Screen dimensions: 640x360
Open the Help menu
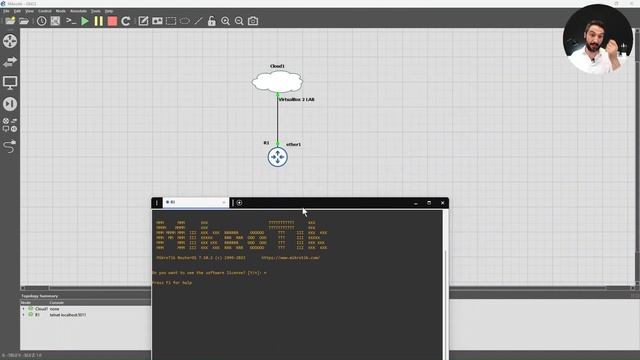pos(109,11)
